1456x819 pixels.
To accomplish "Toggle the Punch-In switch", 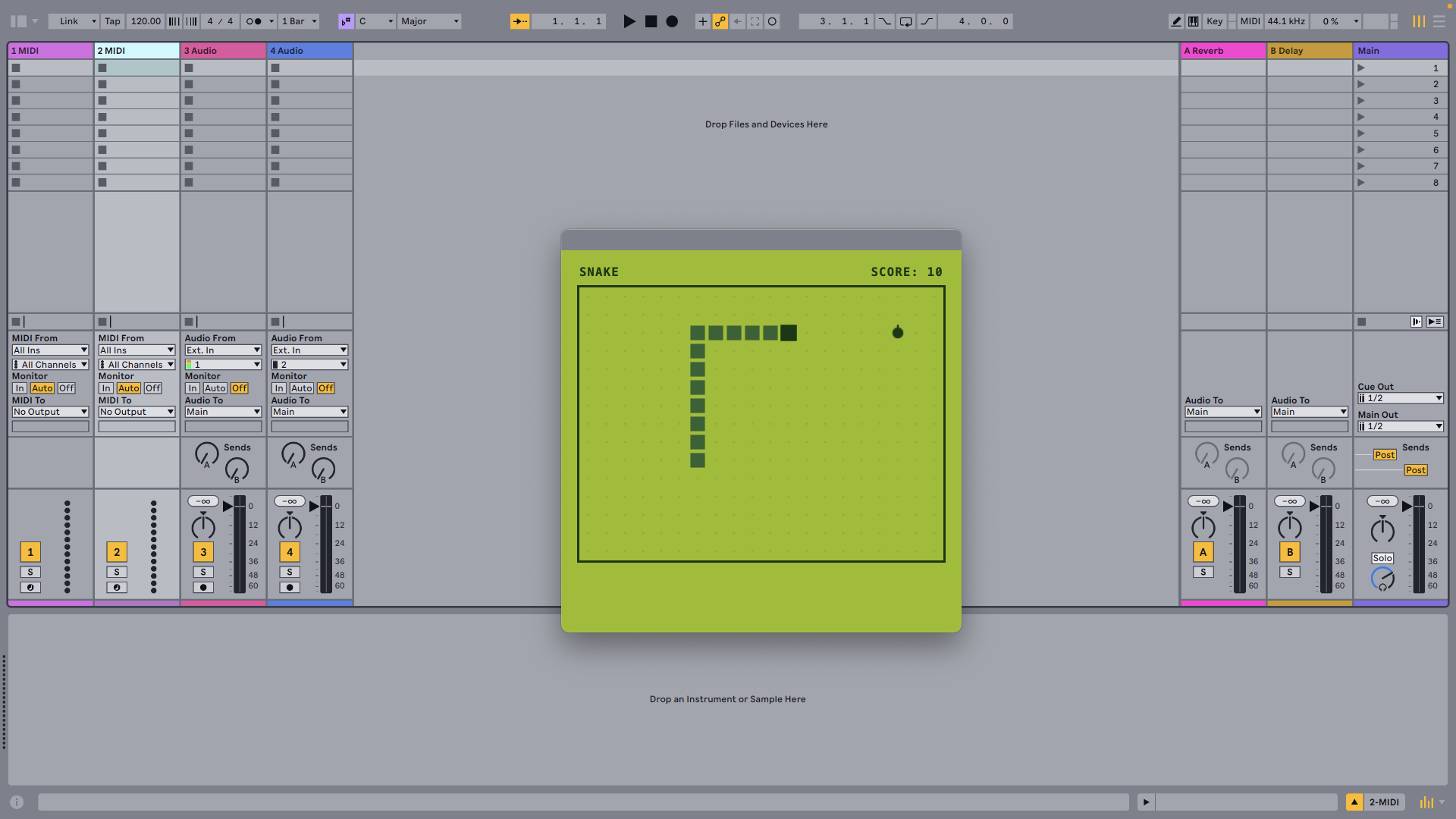I will [885, 21].
